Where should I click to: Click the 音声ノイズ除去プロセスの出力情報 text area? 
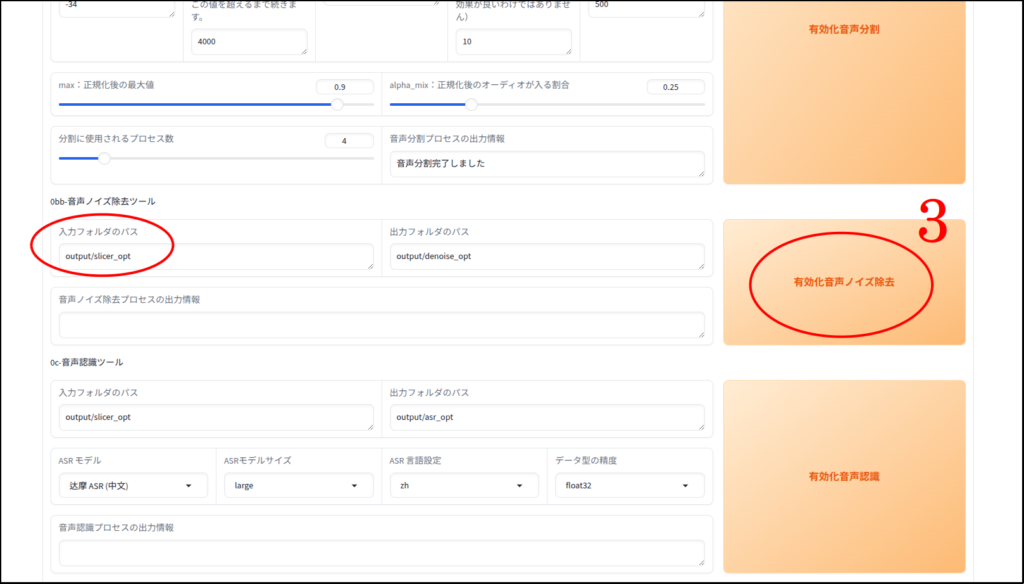point(381,325)
